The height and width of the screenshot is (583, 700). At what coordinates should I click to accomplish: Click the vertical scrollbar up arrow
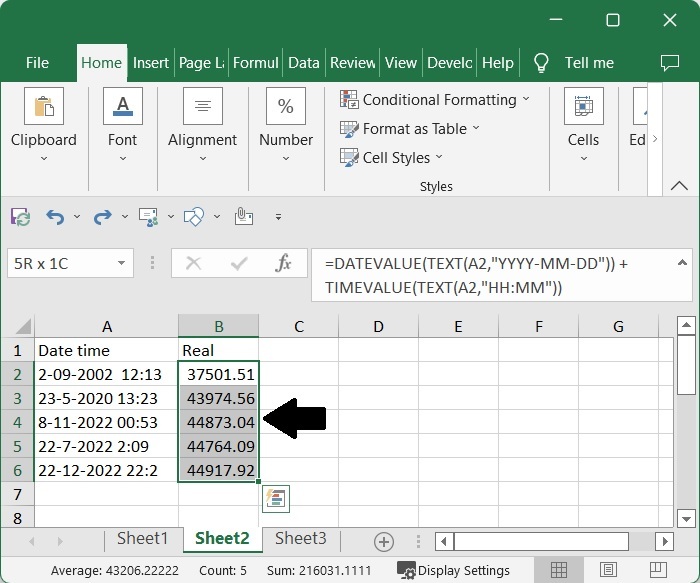click(x=686, y=325)
